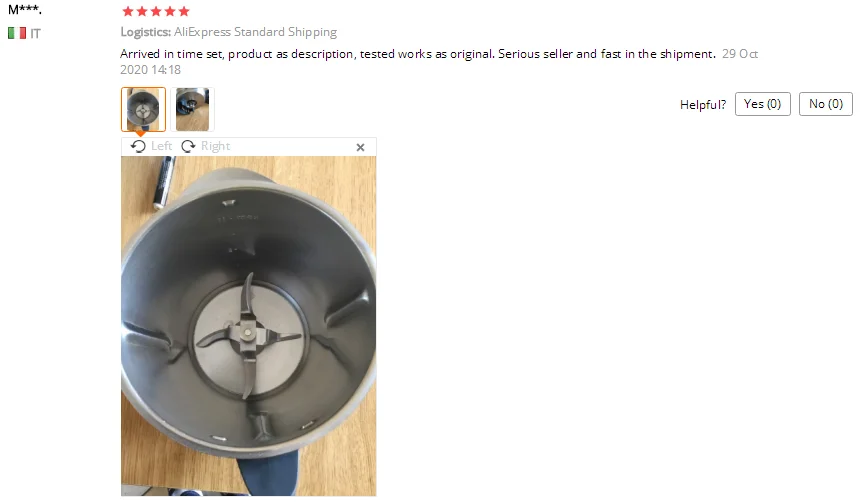Click the enlarged blender bowl photo
The image size is (861, 503).
click(x=249, y=326)
